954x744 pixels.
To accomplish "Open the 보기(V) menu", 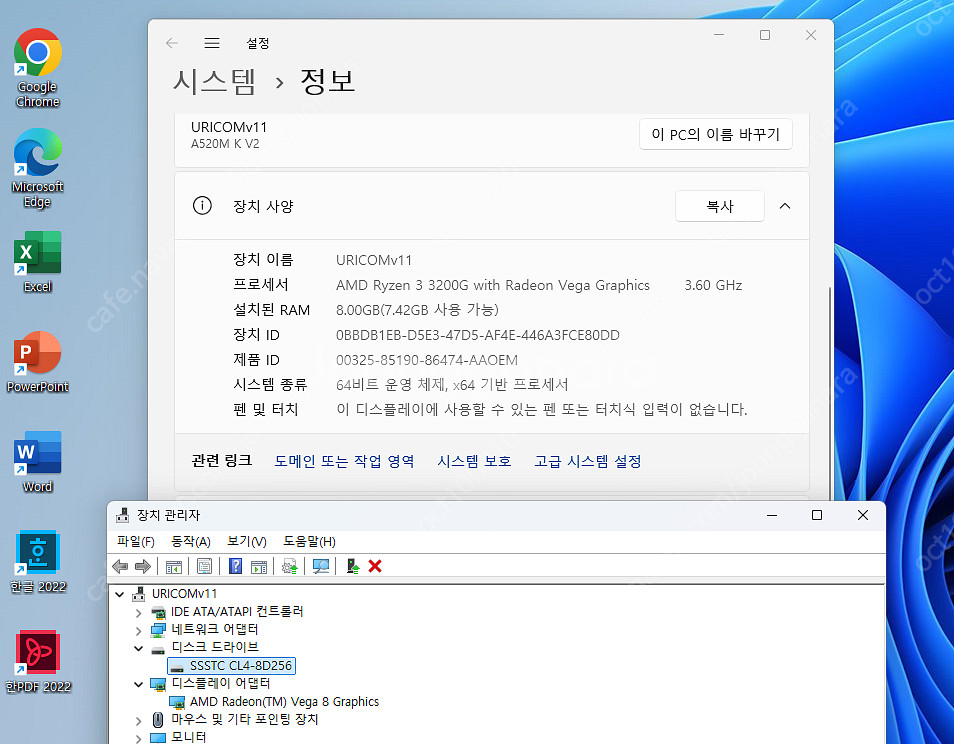I will coord(246,541).
